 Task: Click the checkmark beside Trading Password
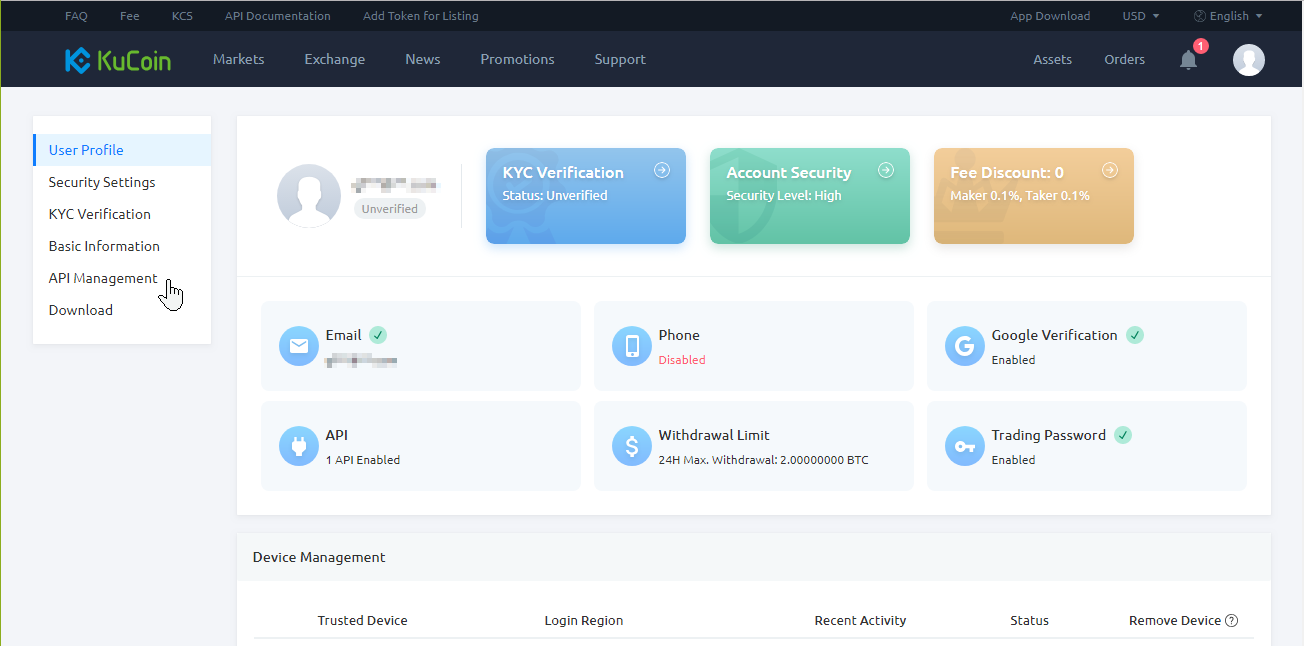(1122, 435)
